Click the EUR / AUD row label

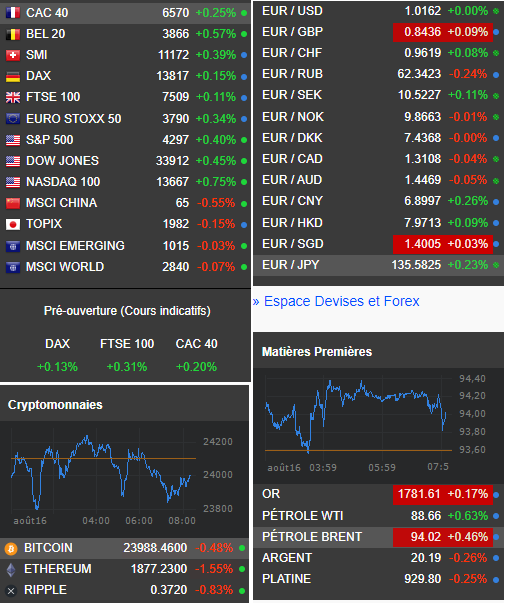coord(292,180)
